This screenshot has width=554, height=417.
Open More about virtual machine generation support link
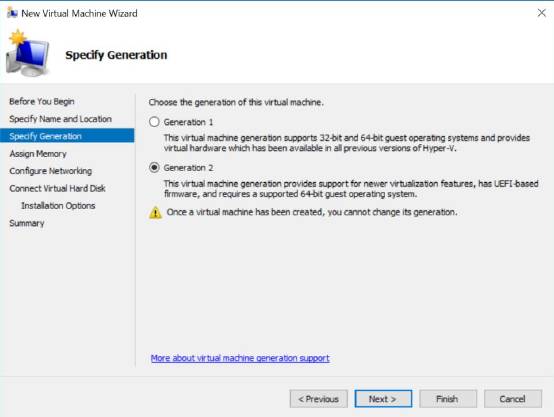tap(240, 358)
